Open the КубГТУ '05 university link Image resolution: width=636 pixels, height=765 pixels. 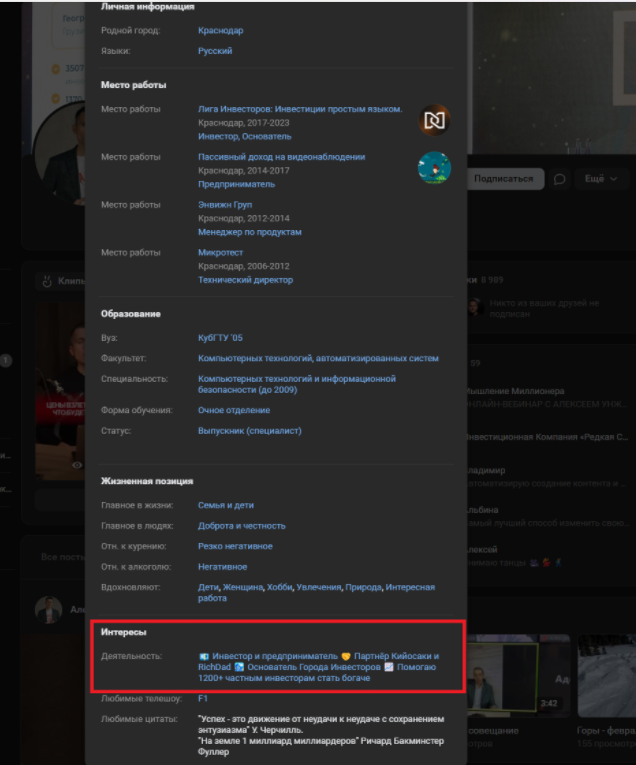point(220,338)
